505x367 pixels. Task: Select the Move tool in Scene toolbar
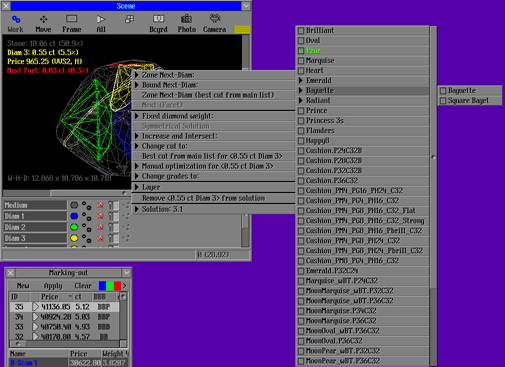pos(43,23)
